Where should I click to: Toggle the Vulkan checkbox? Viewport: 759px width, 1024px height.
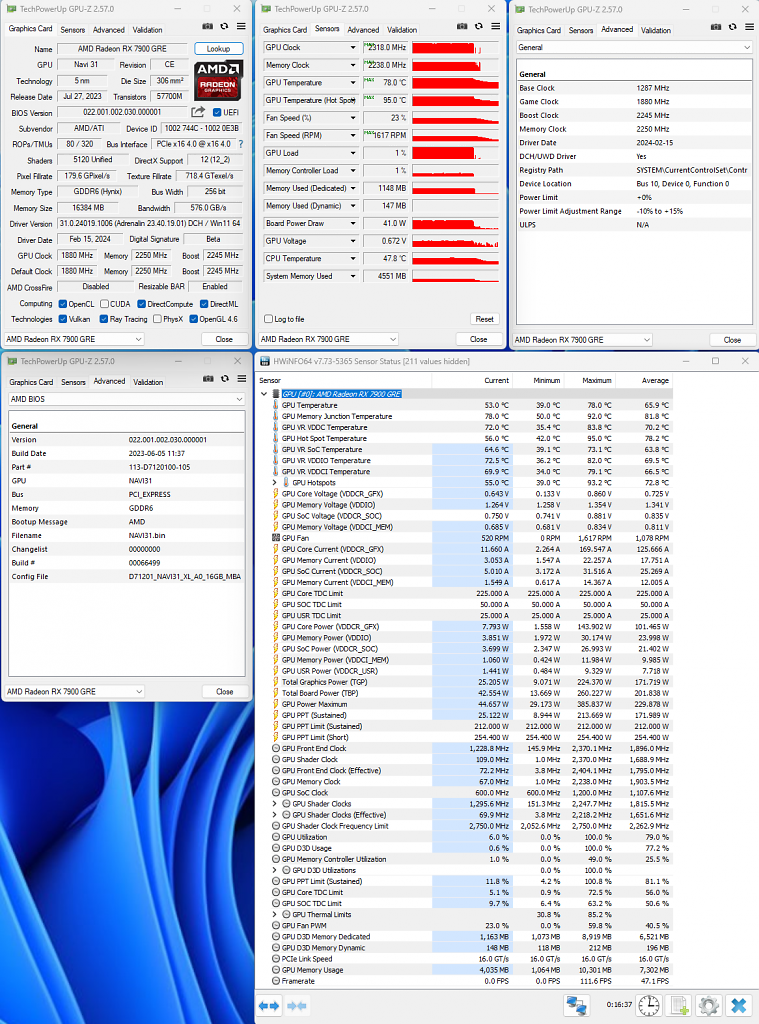63,319
